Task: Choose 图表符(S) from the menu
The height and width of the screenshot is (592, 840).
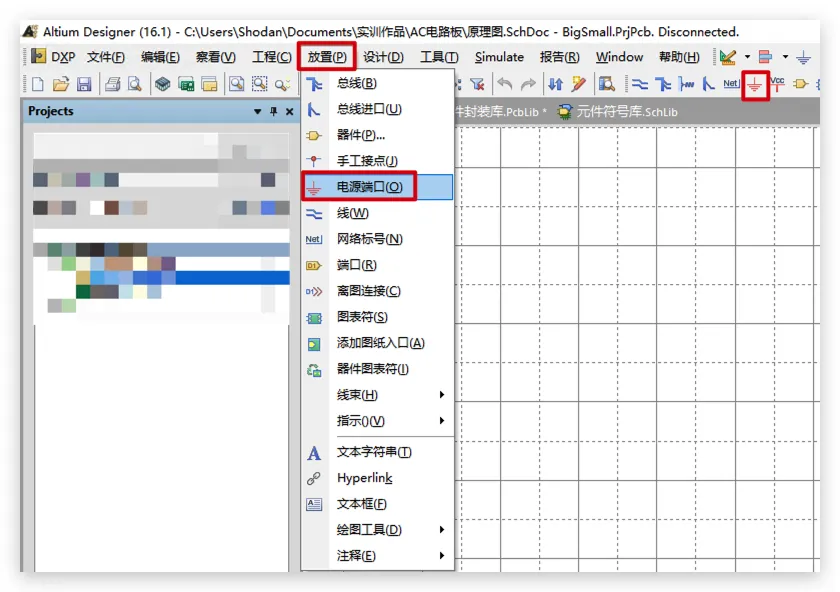Action: click(x=378, y=317)
